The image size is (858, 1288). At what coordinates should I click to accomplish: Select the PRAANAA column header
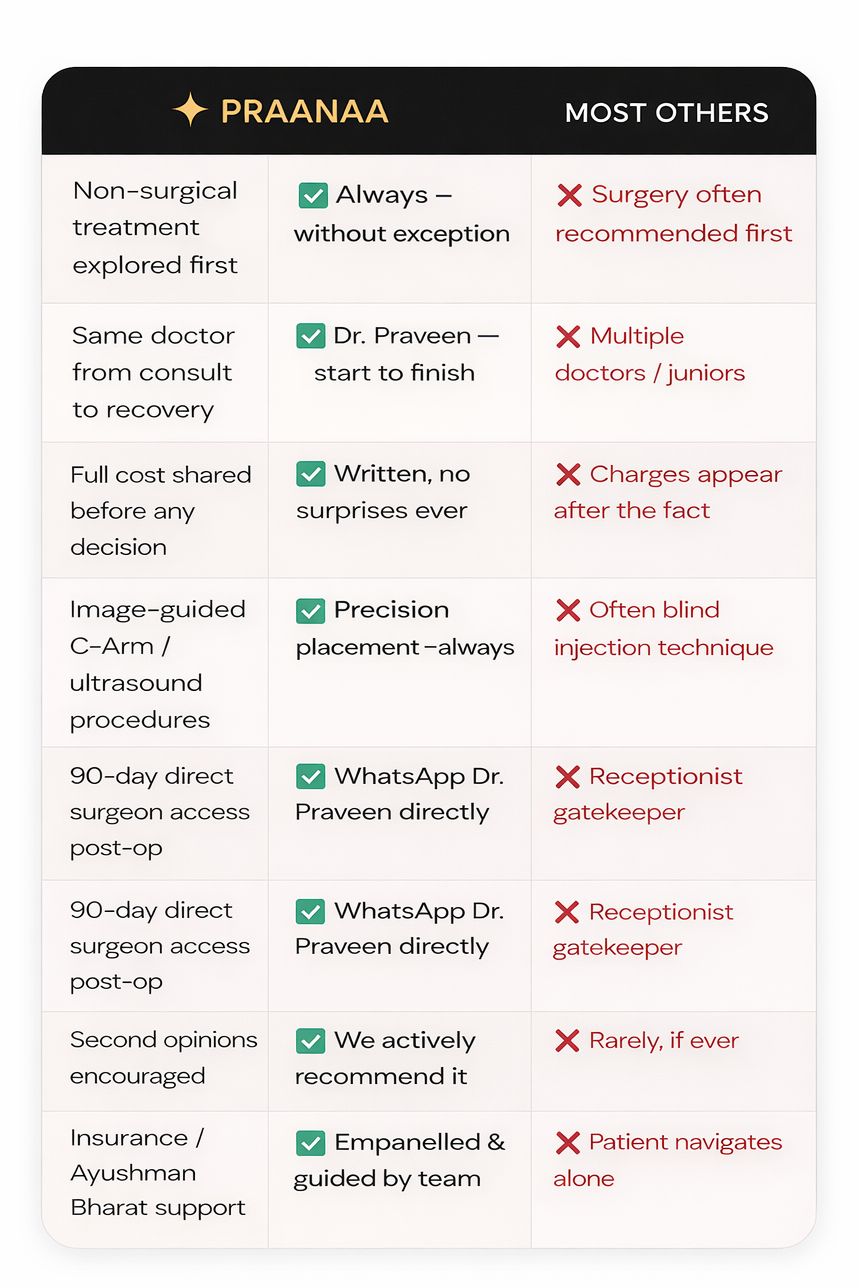pyautogui.click(x=304, y=111)
